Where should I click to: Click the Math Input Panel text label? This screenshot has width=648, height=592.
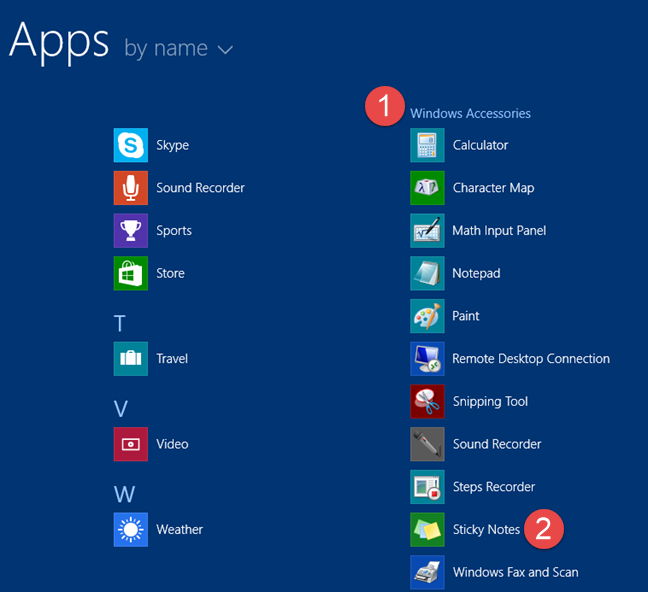[x=499, y=231]
